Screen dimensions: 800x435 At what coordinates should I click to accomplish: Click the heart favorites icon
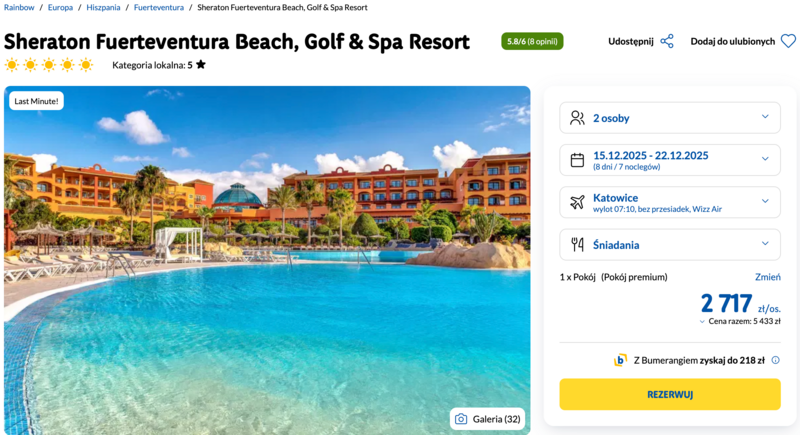(788, 41)
